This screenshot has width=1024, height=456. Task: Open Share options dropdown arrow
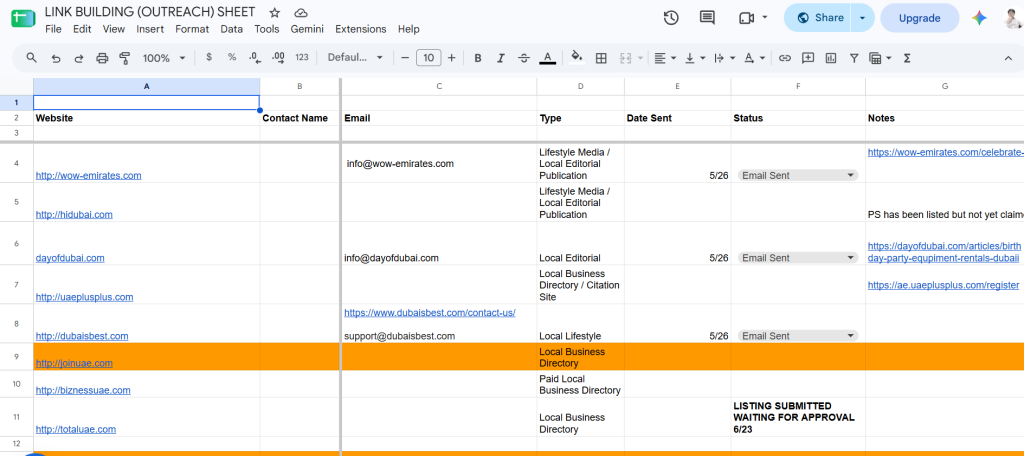coord(862,18)
